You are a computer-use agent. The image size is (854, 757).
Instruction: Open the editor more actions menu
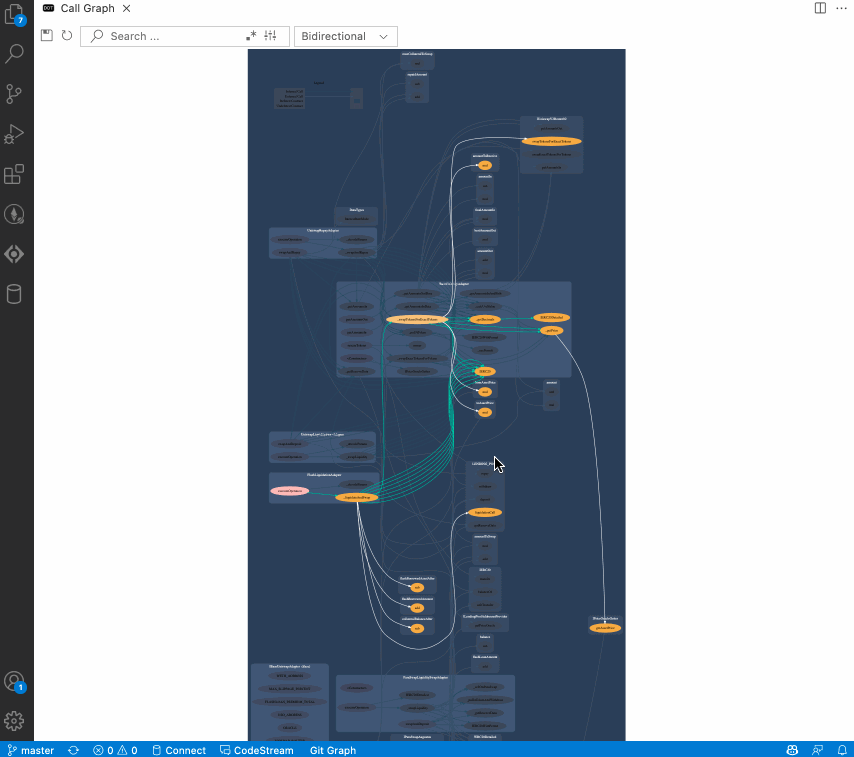click(x=842, y=8)
